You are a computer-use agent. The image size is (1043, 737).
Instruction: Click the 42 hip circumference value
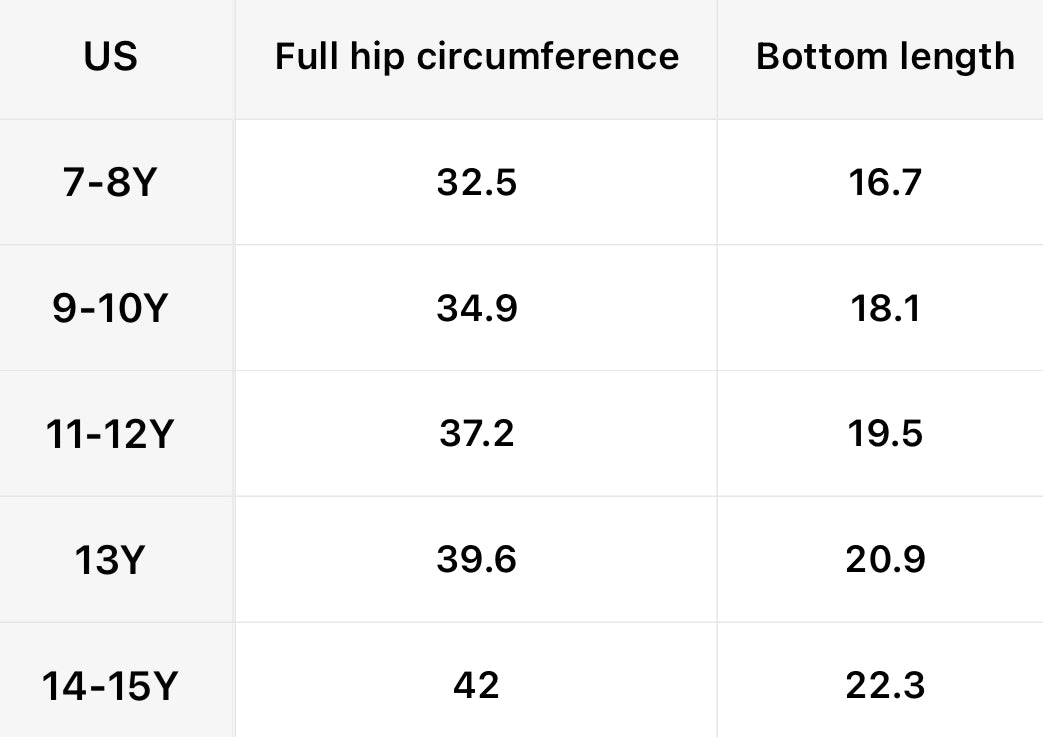point(477,686)
